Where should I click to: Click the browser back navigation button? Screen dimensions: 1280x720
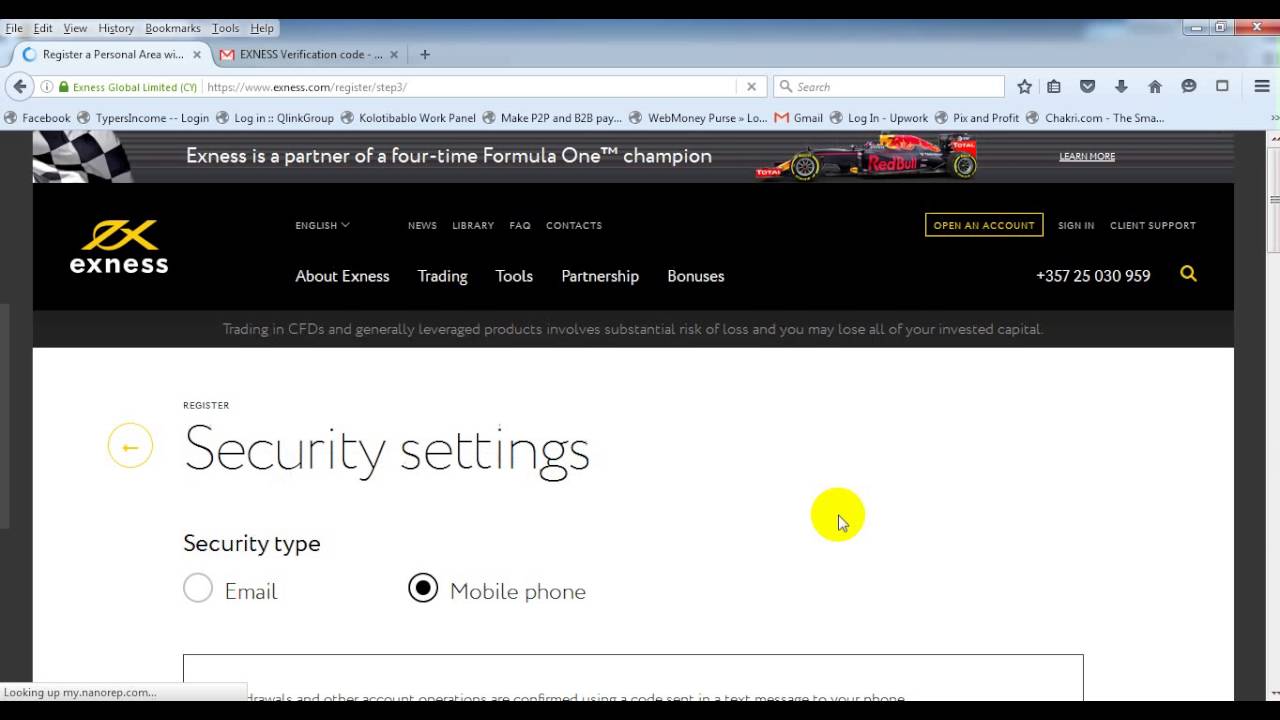click(x=20, y=87)
